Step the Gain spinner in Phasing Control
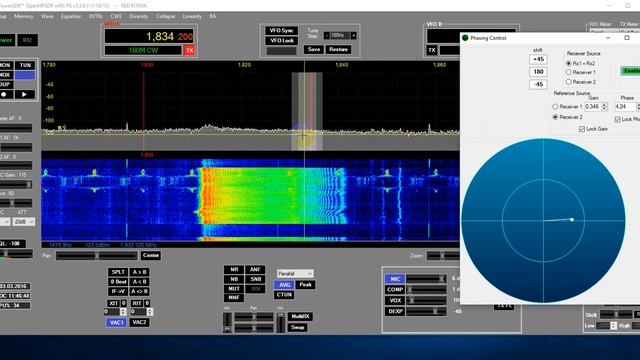Viewport: 640px width, 360px height. point(604,107)
